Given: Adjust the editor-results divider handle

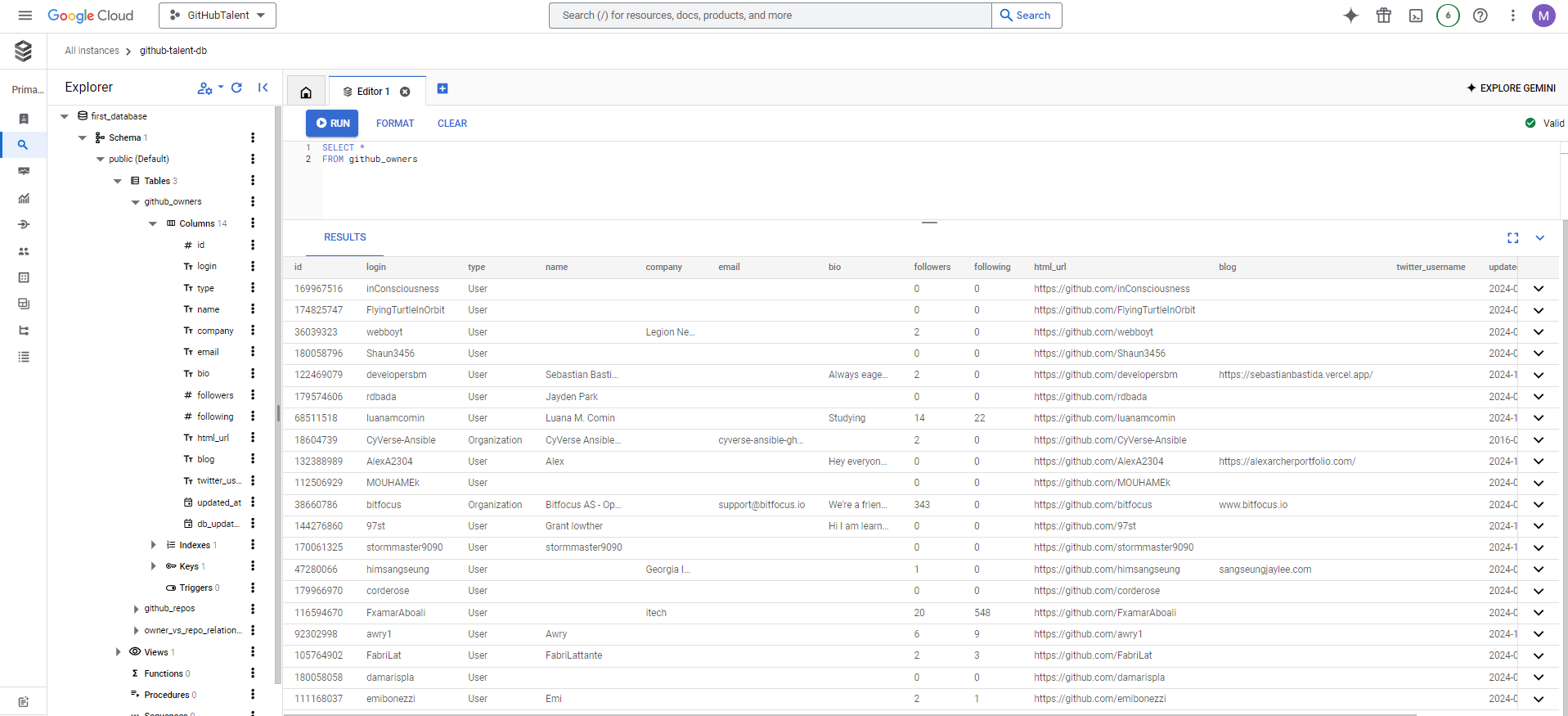Looking at the screenshot, I should tap(929, 222).
